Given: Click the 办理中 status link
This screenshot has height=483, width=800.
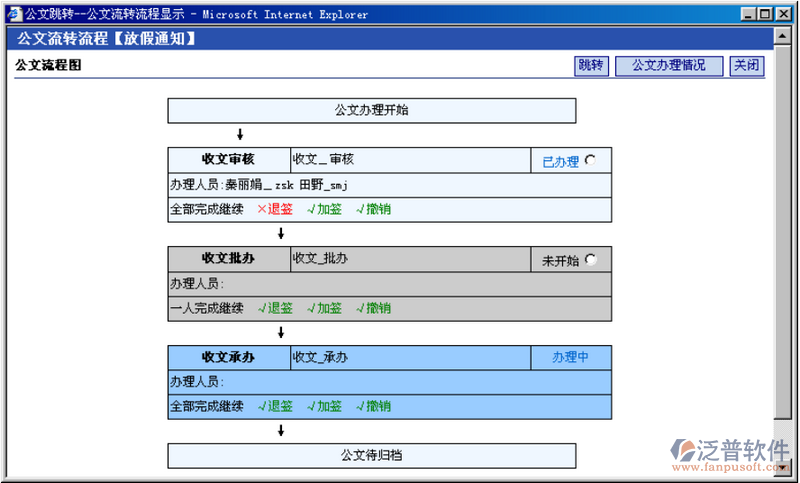Looking at the screenshot, I should (x=570, y=357).
